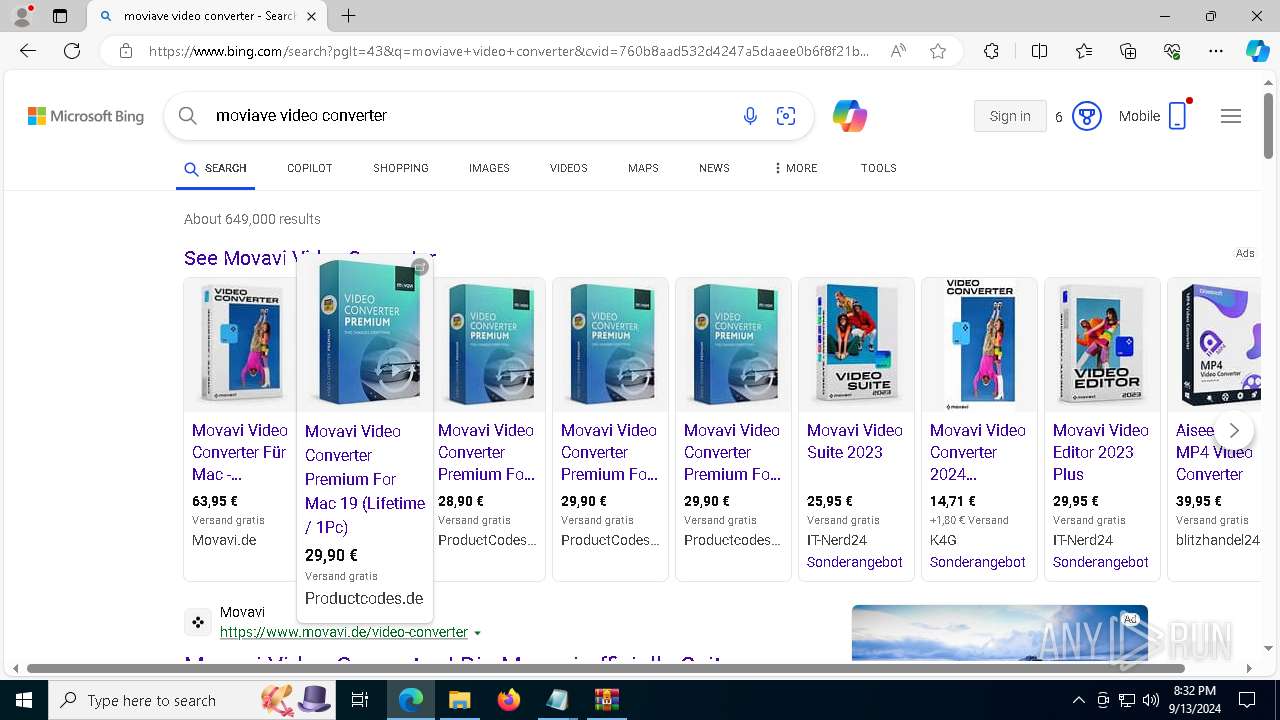Image resolution: width=1280 pixels, height=720 pixels.
Task: Click the Mobile phone icon
Action: (1178, 116)
